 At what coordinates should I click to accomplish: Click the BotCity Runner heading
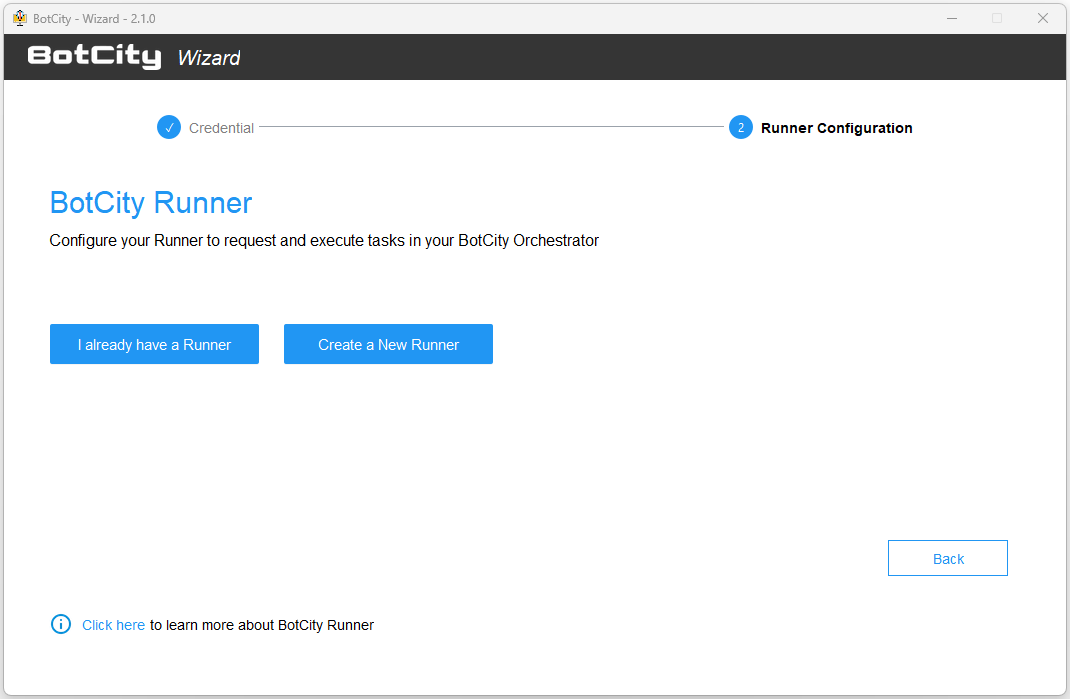point(151,203)
